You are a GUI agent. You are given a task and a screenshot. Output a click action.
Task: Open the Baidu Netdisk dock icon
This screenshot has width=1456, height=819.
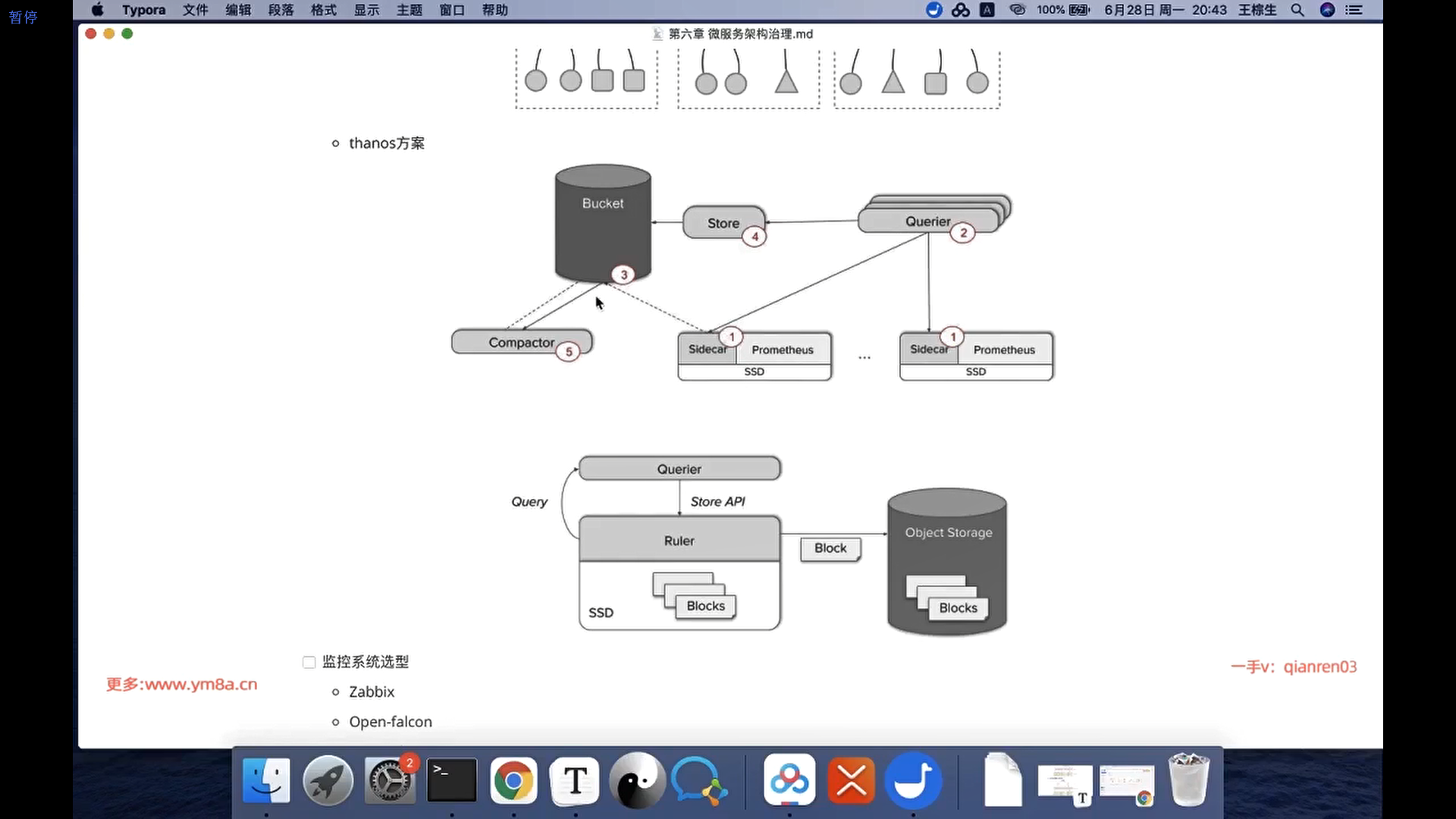click(x=789, y=780)
